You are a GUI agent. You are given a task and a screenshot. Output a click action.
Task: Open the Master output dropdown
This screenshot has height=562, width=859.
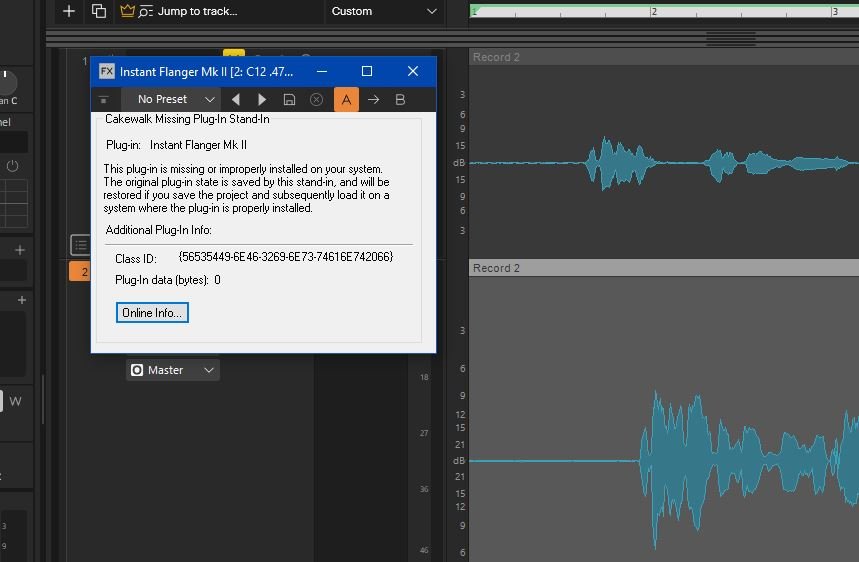tap(172, 370)
